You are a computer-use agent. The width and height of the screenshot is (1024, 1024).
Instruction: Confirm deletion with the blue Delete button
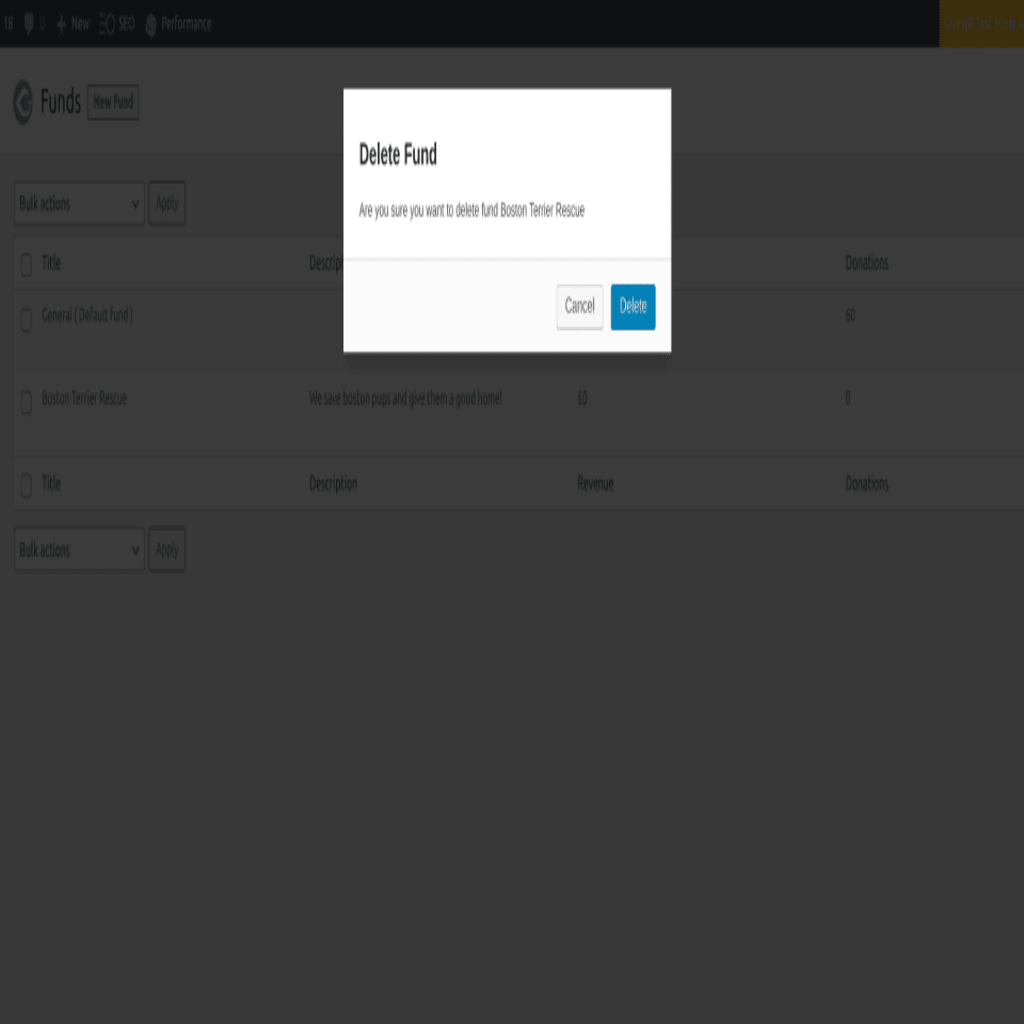point(632,306)
